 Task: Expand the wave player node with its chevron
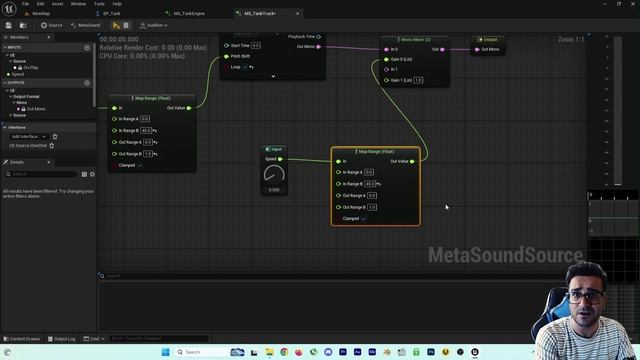click(x=273, y=76)
